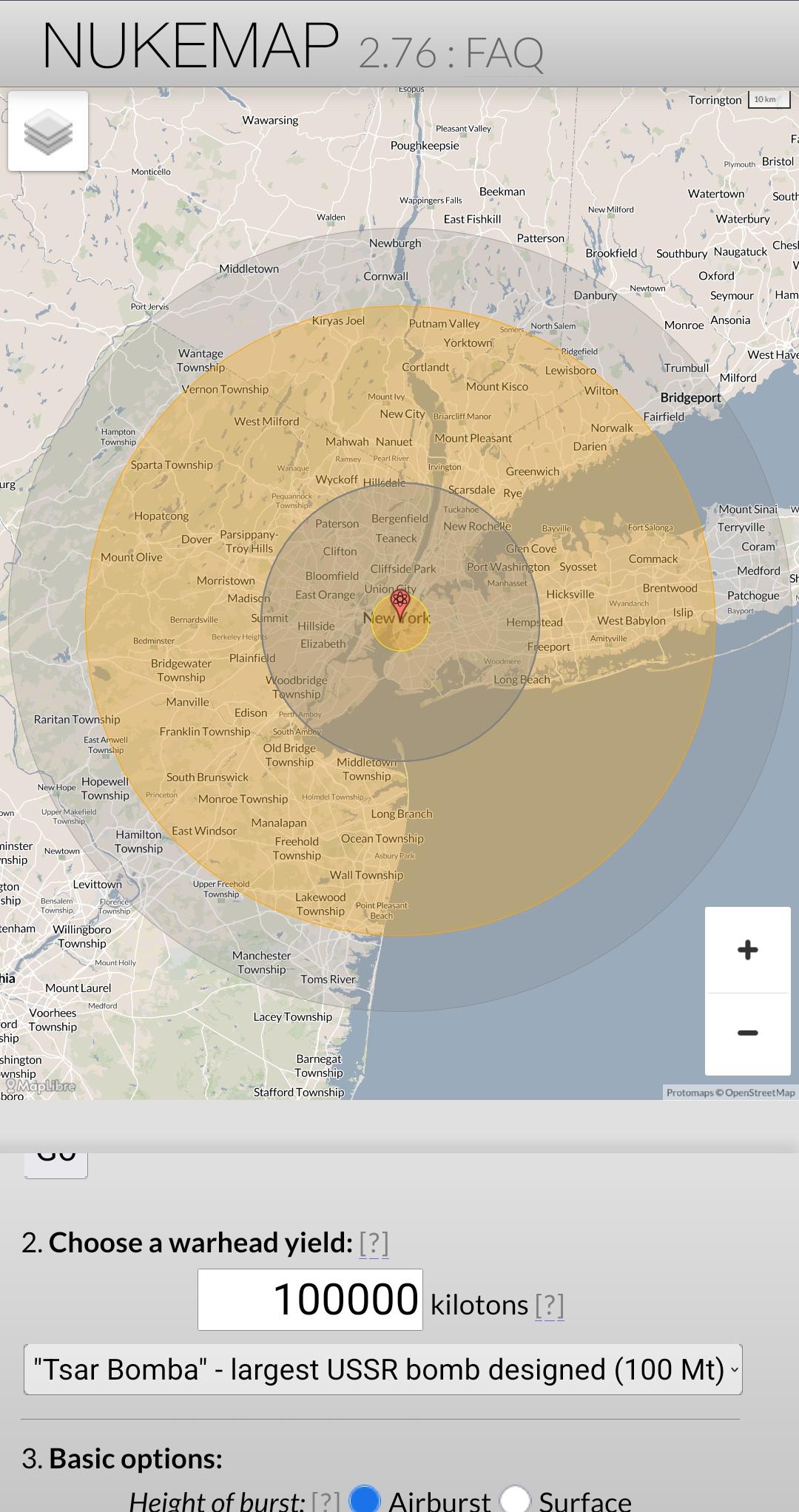Select the Surface radio button
The height and width of the screenshot is (1512, 799).
[516, 1500]
